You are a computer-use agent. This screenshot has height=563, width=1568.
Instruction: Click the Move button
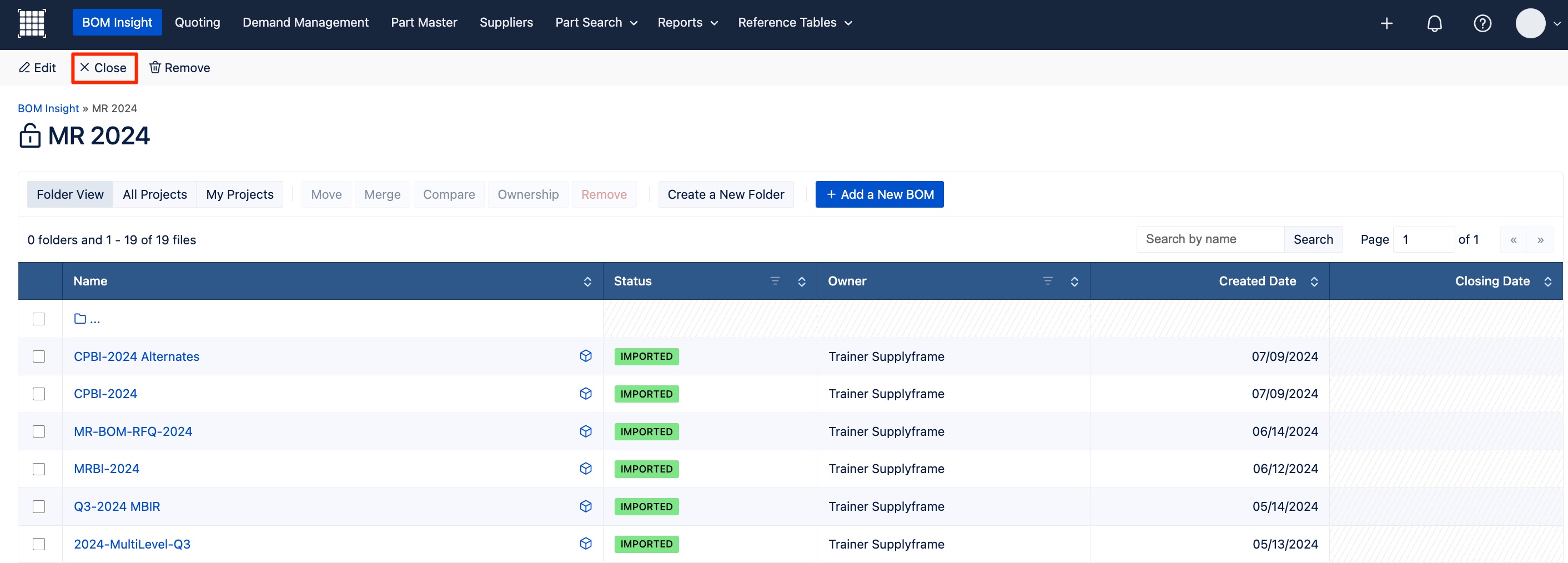(326, 195)
